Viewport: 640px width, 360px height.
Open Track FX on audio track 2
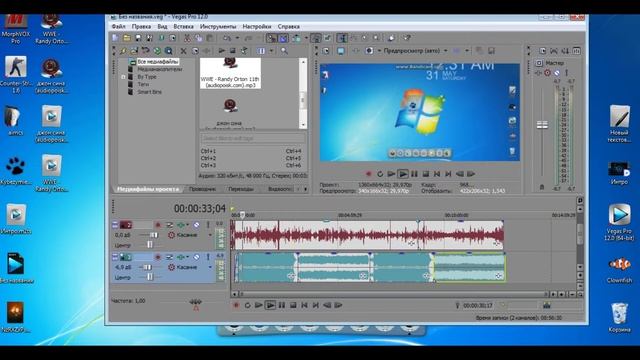tap(181, 257)
